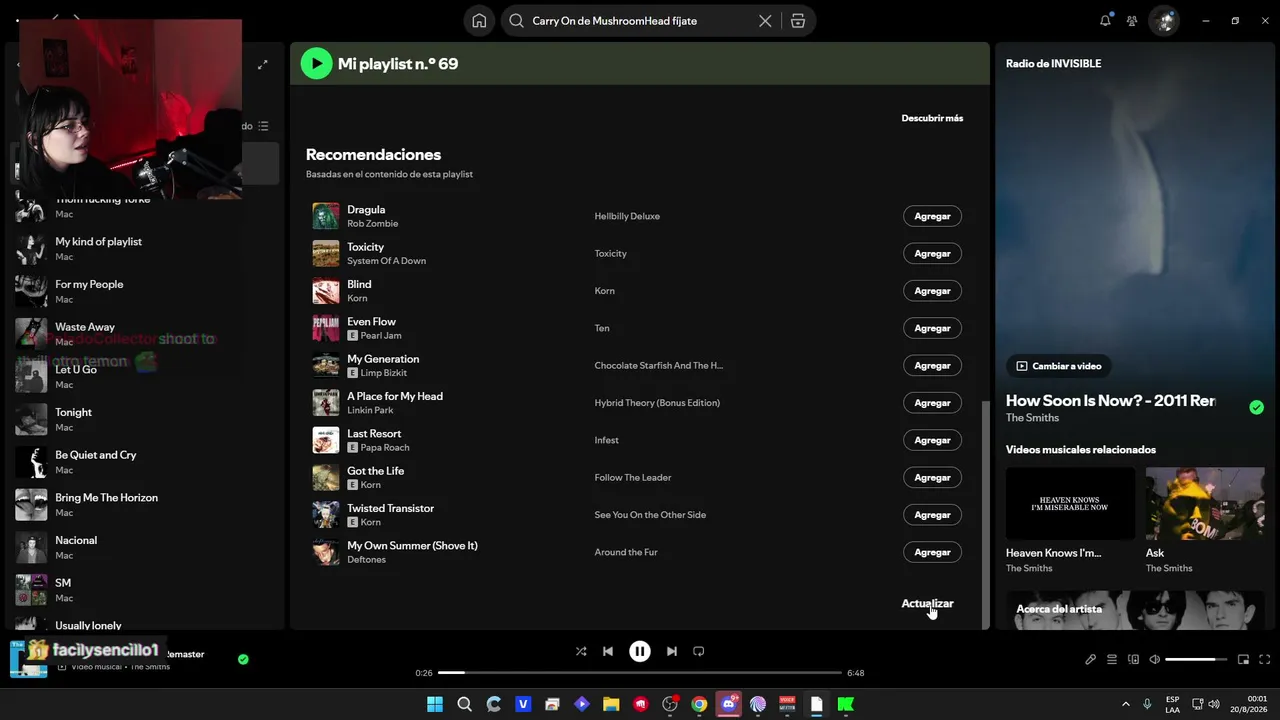The height and width of the screenshot is (720, 1280).
Task: Toggle repeat mode
Action: coord(699,651)
